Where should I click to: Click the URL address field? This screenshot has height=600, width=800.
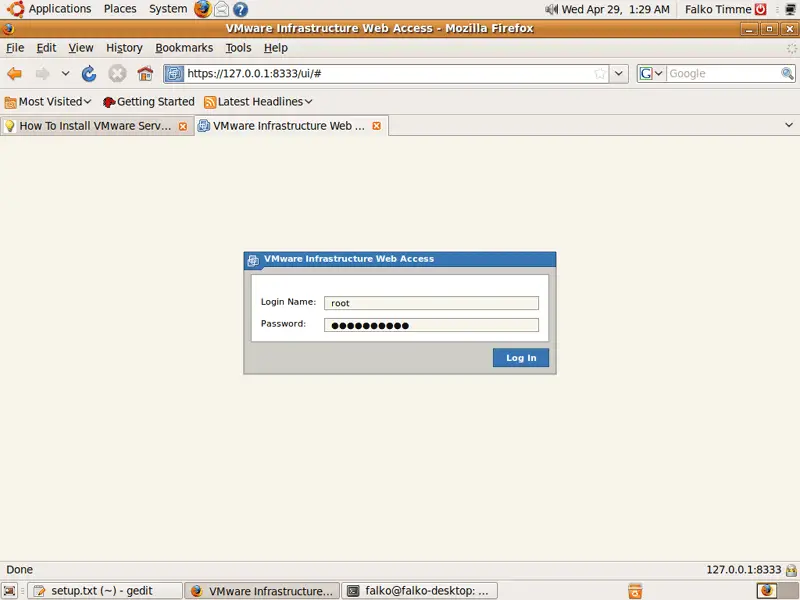point(388,74)
